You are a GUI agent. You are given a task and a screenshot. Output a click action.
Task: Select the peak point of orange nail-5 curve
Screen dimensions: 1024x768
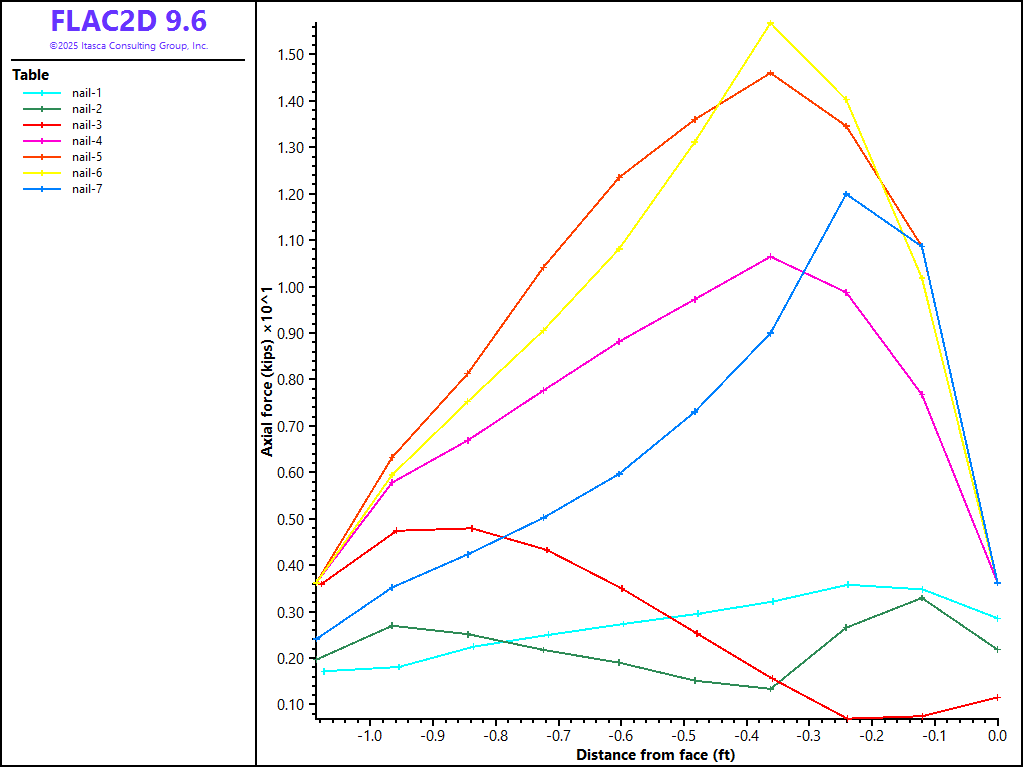(770, 73)
